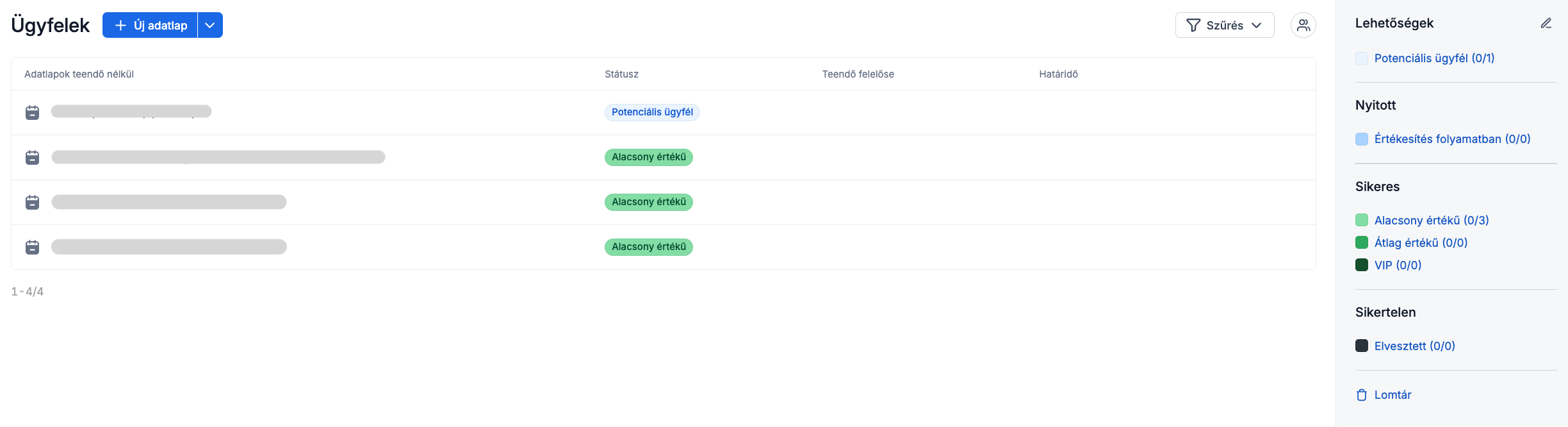Click the calendar icon in the third row
The height and width of the screenshot is (427, 1568).
[32, 202]
